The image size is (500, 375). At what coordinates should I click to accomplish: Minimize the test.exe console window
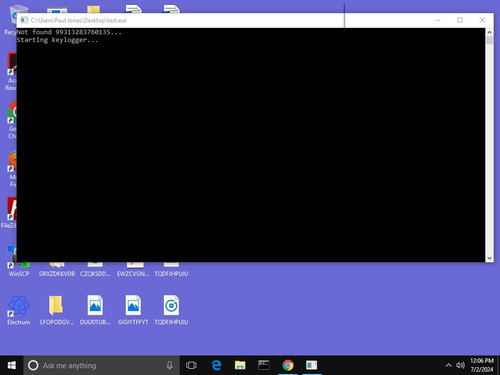(x=438, y=20)
